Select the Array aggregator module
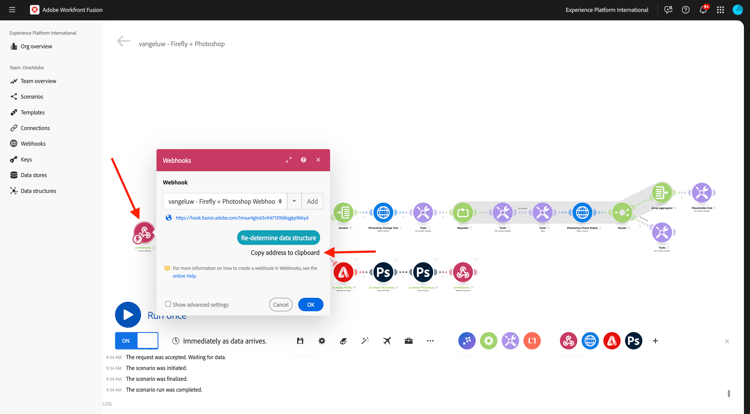This screenshot has width=750, height=414. pyautogui.click(x=662, y=193)
